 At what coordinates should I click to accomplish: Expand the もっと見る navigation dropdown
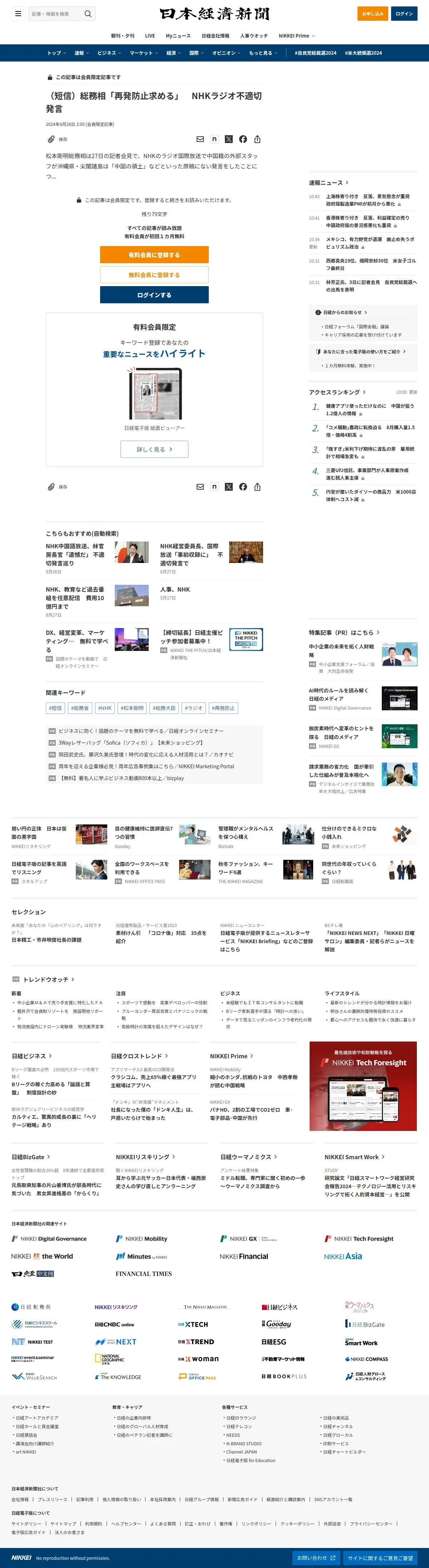[x=263, y=53]
